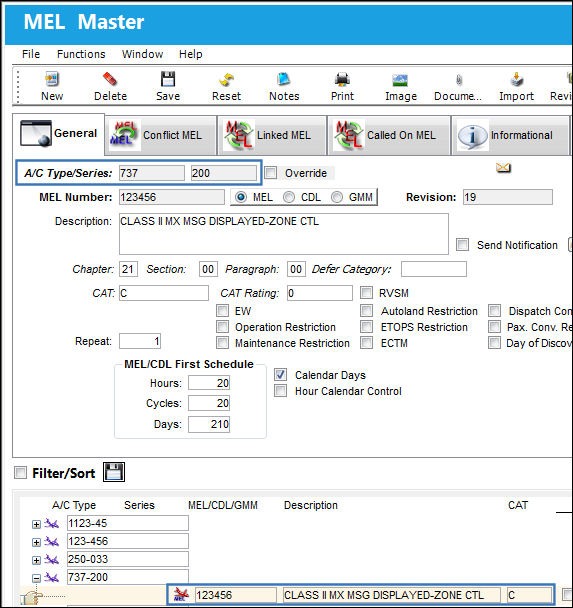Toggle Autoland Restriction checkbox
The width and height of the screenshot is (573, 608).
click(x=366, y=311)
